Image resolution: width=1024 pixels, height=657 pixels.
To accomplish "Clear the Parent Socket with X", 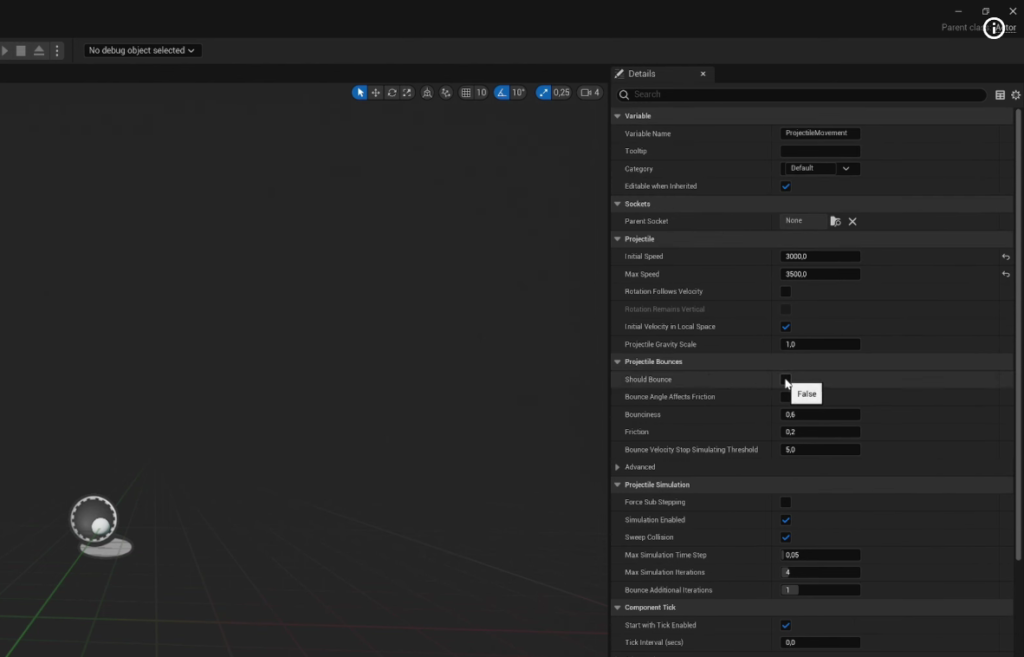I will 852,221.
